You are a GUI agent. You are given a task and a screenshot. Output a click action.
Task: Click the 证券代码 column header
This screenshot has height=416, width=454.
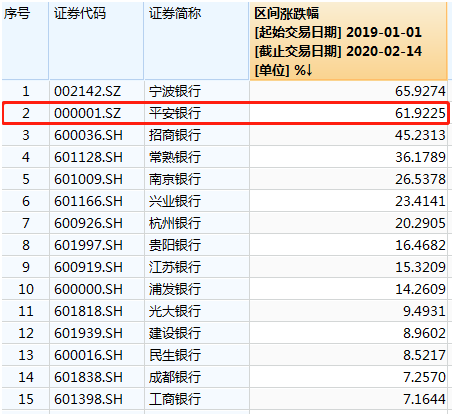(x=96, y=41)
